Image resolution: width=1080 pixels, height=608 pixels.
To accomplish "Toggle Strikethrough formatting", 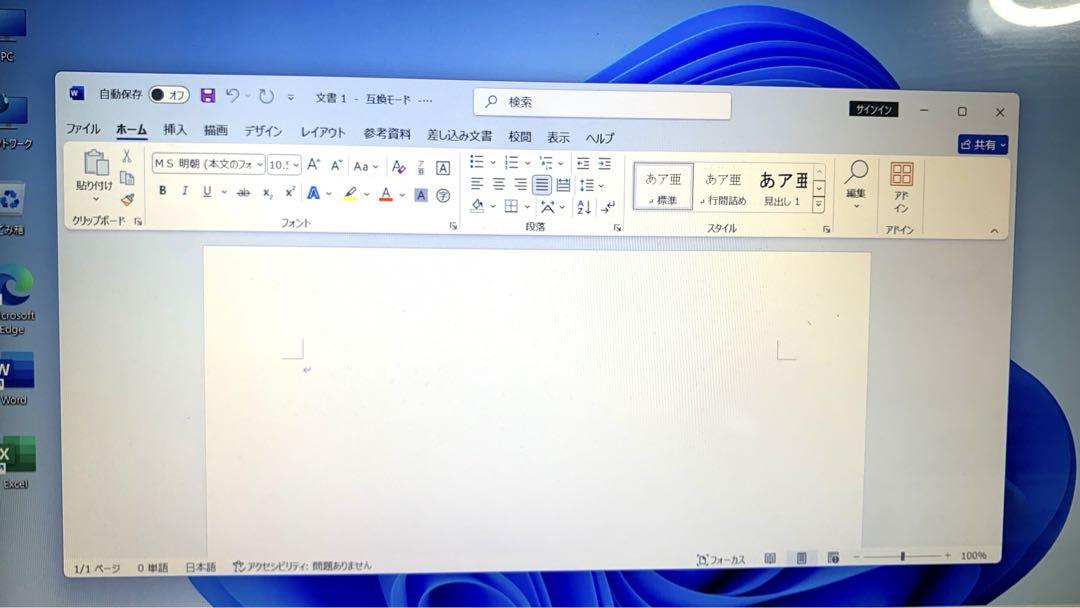I will coord(243,193).
